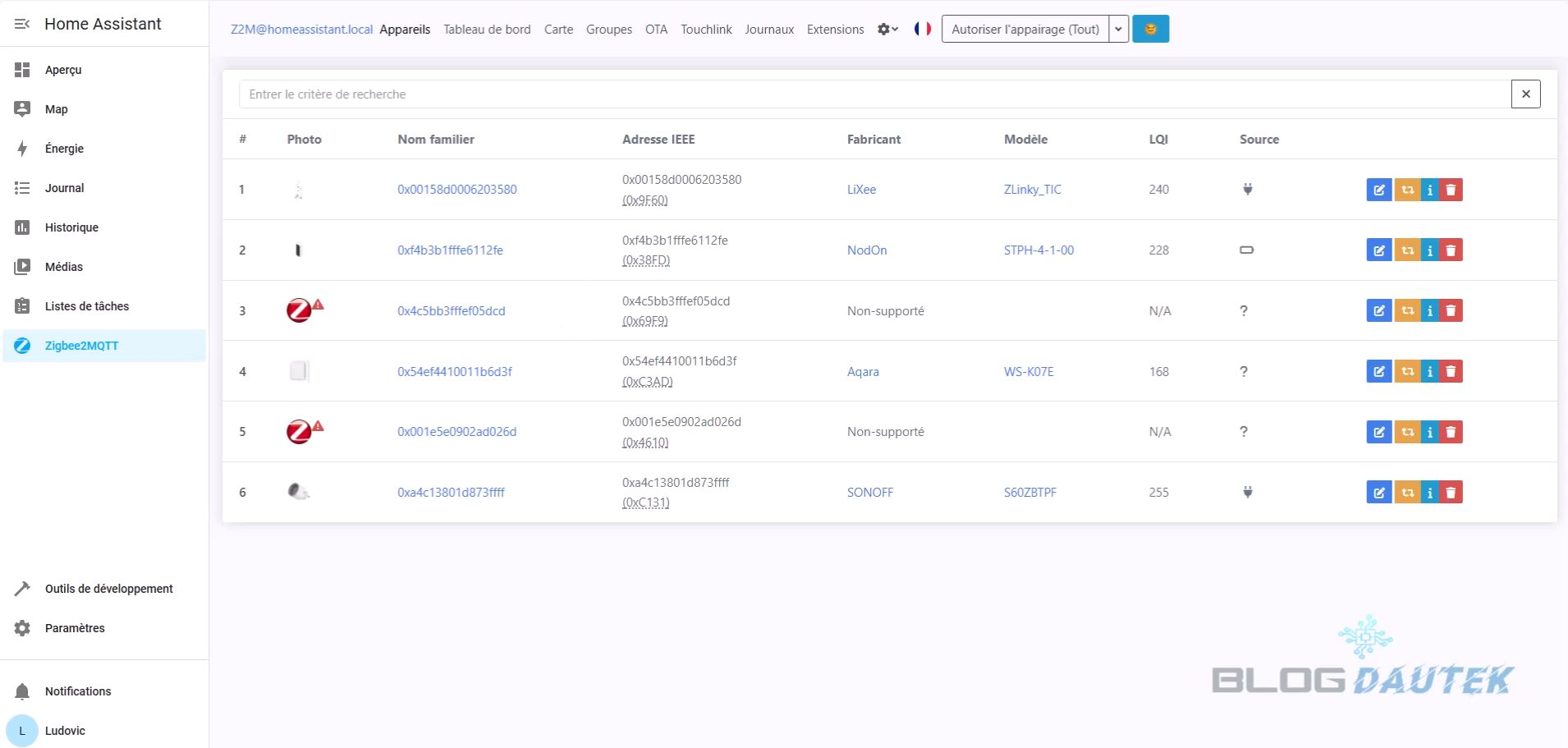
Task: Click the blue emoji button in navbar
Action: click(x=1150, y=30)
